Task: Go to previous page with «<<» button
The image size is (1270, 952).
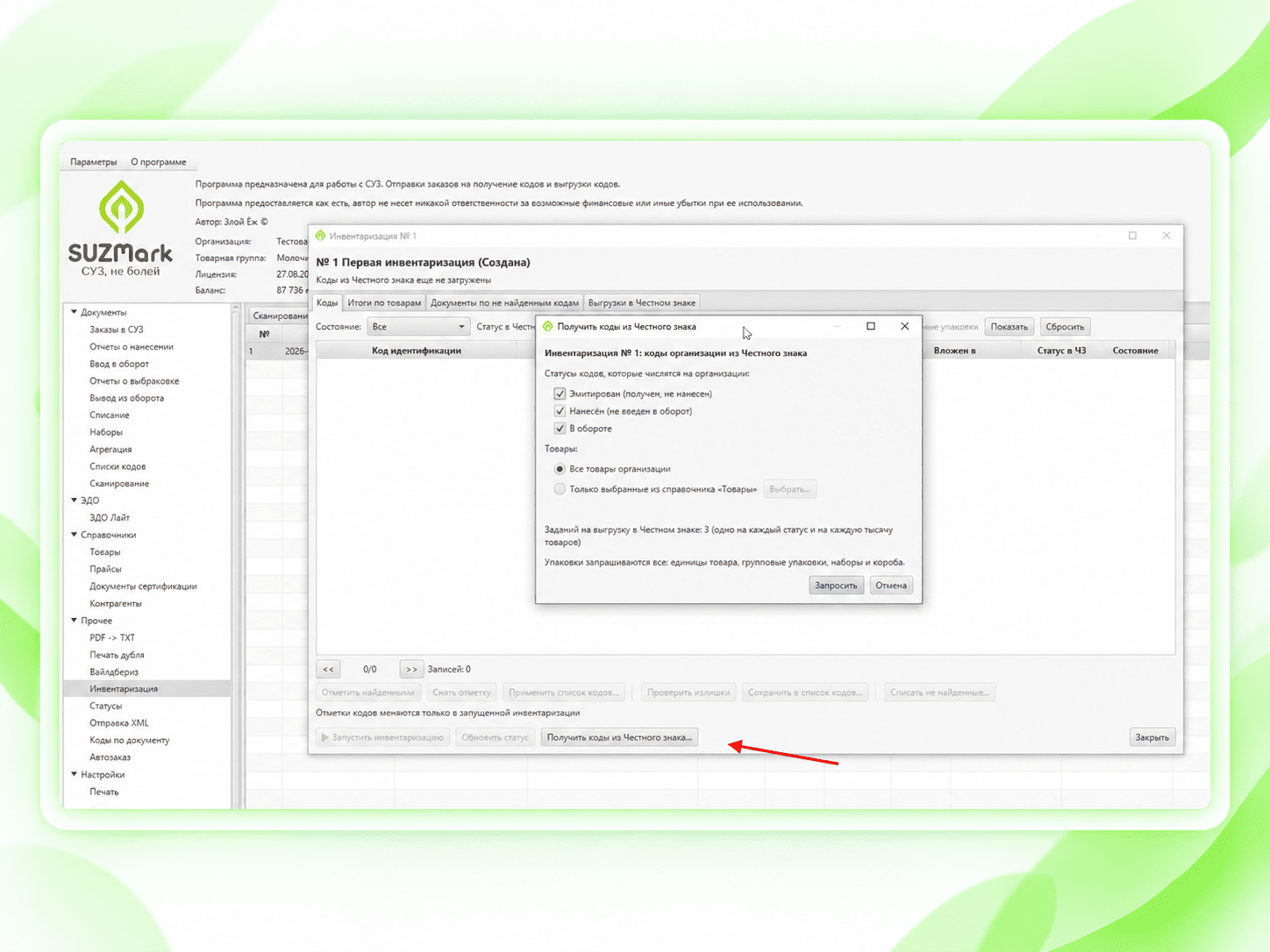Action: click(328, 669)
